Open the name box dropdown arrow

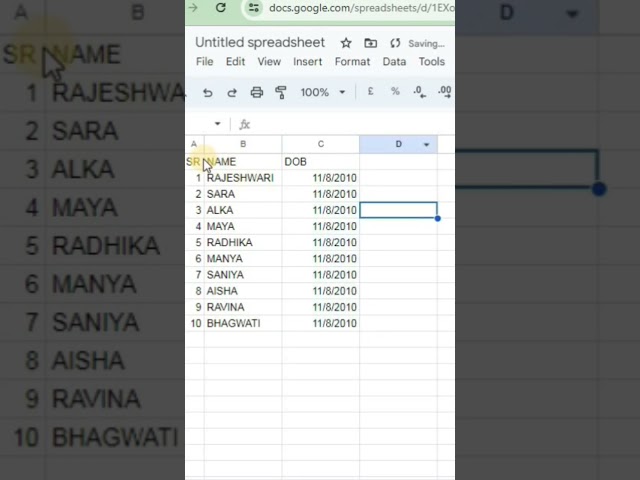(x=218, y=124)
